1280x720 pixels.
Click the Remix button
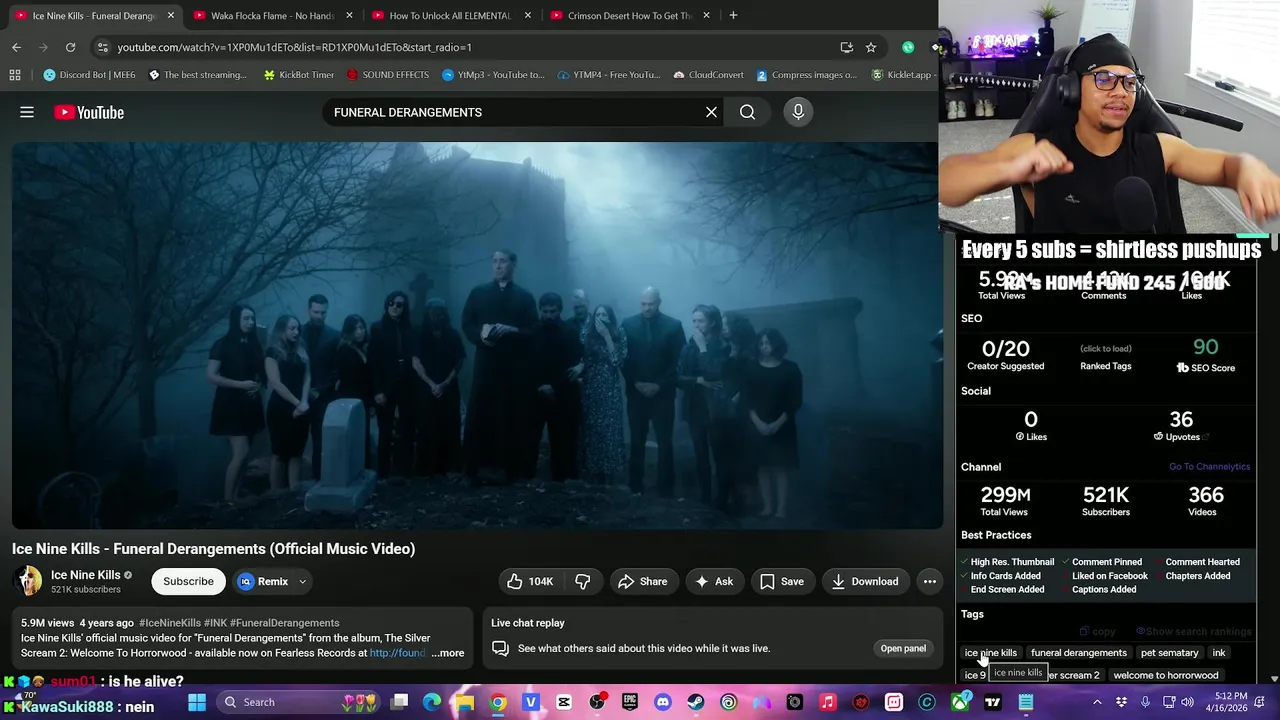[x=263, y=581]
